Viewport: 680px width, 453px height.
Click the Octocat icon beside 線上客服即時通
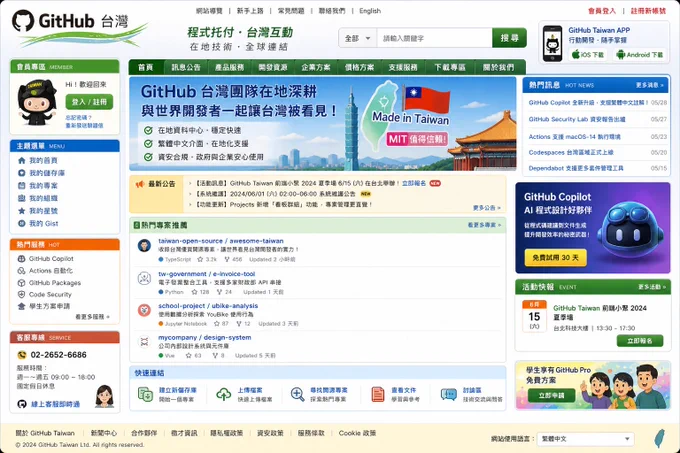[x=22, y=404]
